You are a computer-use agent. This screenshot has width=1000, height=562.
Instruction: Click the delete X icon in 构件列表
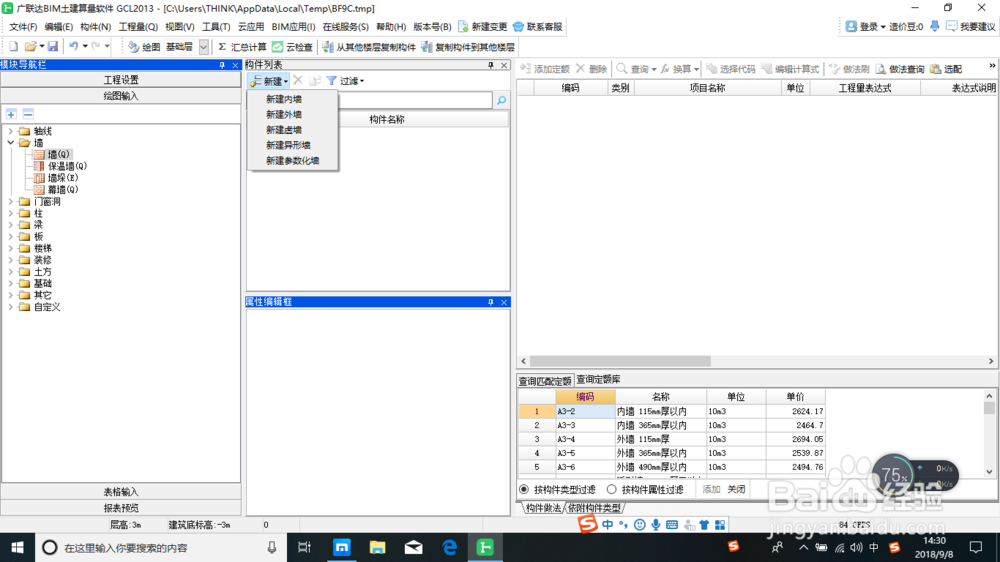pyautogui.click(x=298, y=81)
